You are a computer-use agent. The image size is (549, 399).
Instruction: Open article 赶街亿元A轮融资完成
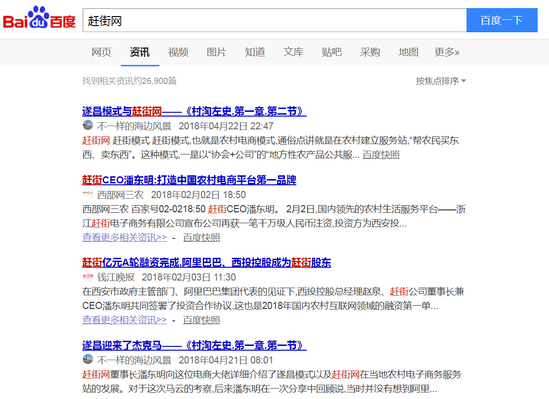207,262
